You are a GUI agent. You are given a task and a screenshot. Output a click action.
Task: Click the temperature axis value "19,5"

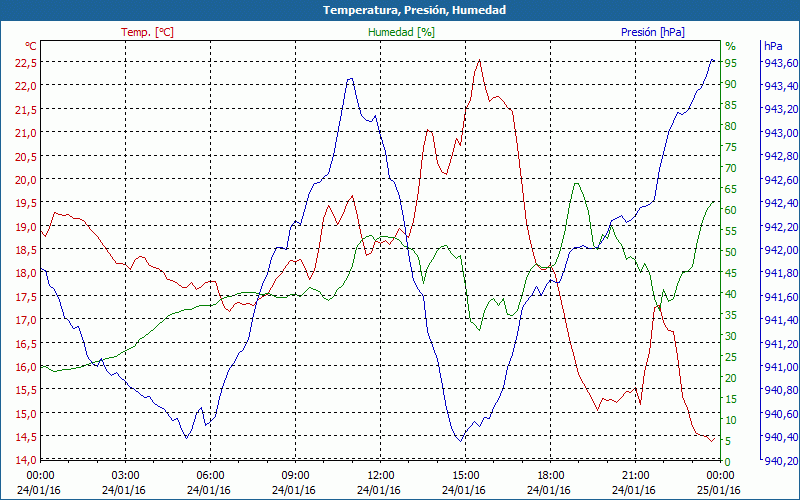[x=27, y=203]
